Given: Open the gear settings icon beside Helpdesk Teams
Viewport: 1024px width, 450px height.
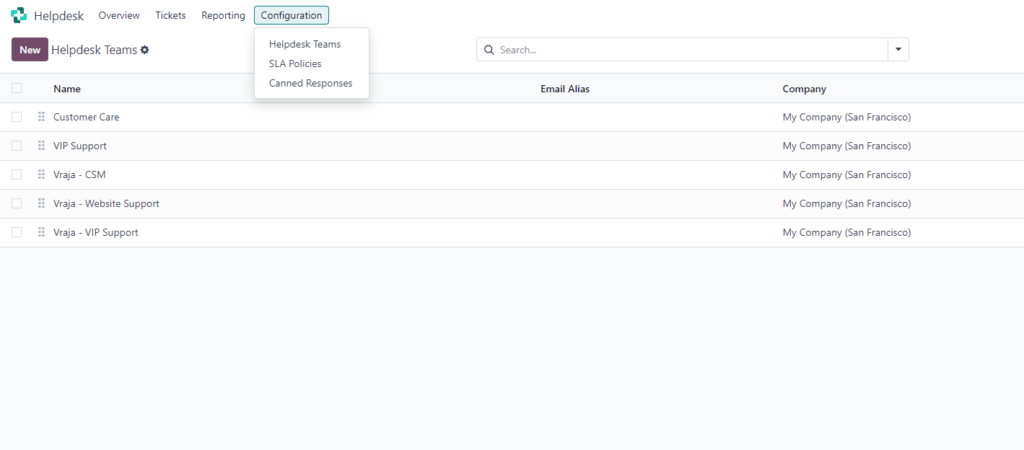Looking at the screenshot, I should click(145, 50).
